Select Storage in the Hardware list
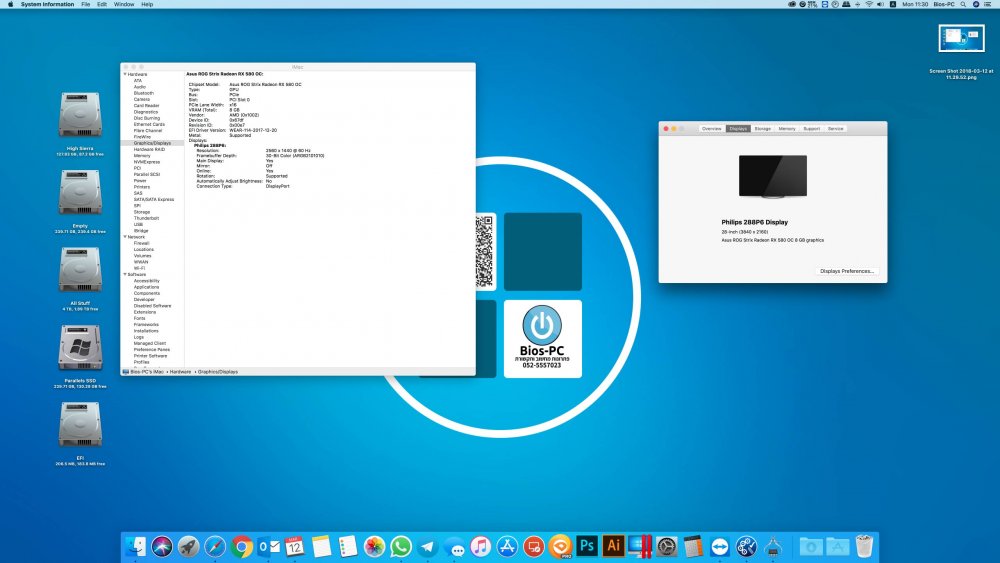The width and height of the screenshot is (1000, 563). pyautogui.click(x=142, y=212)
